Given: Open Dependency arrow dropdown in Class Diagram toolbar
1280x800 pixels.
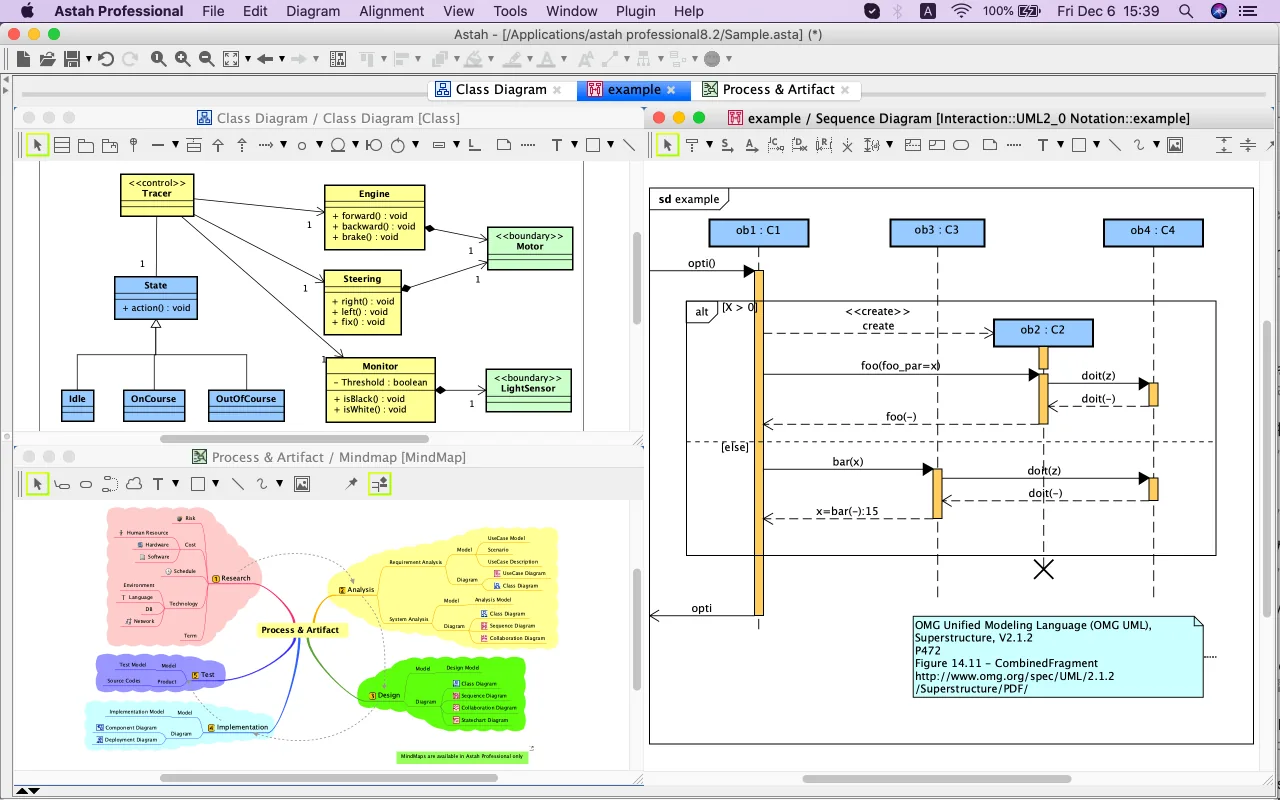Looking at the screenshot, I should 283,145.
